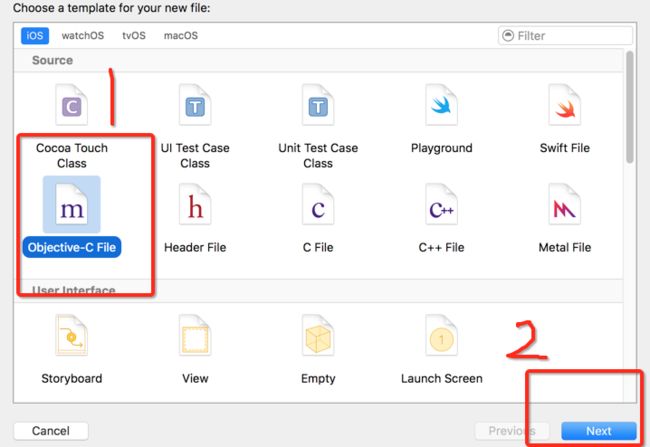
Task: Click the 'Objective-C File' label
Action: pyautogui.click(x=72, y=248)
